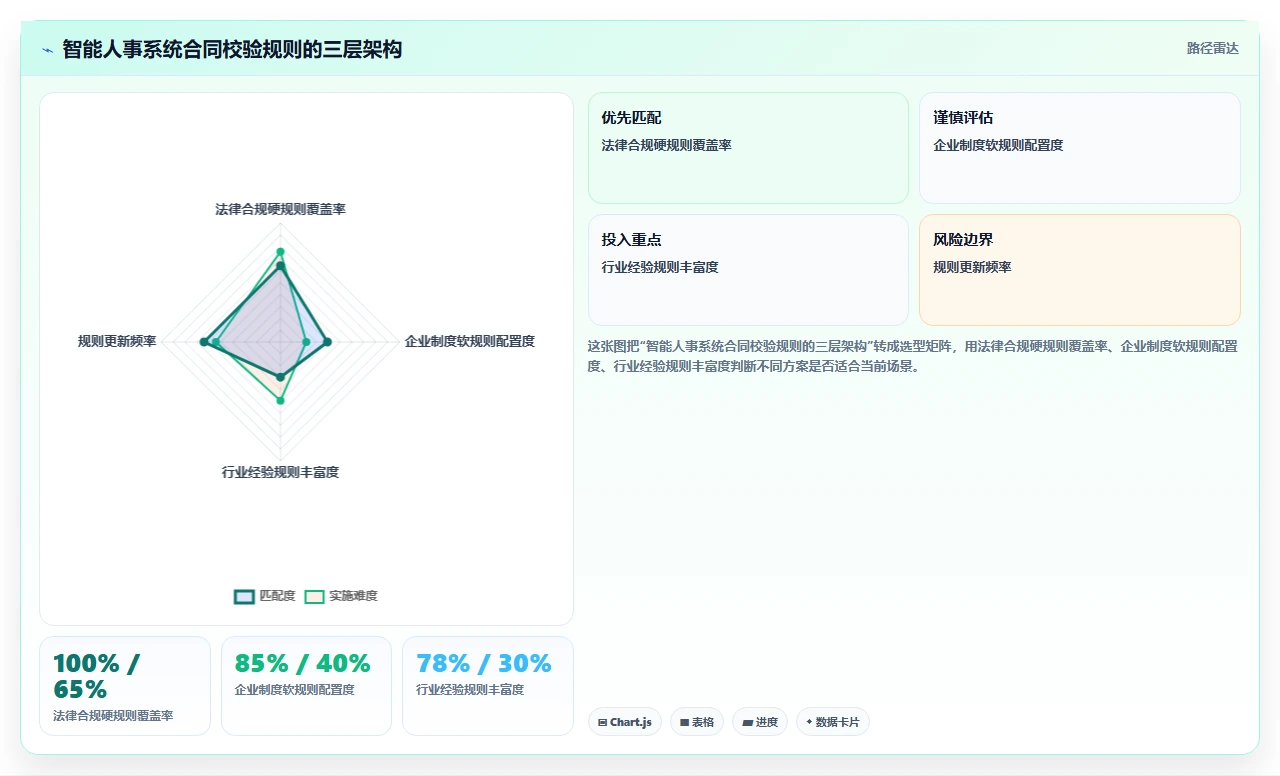
Task: Click the 实施难度 legend label
Action: pos(353,596)
